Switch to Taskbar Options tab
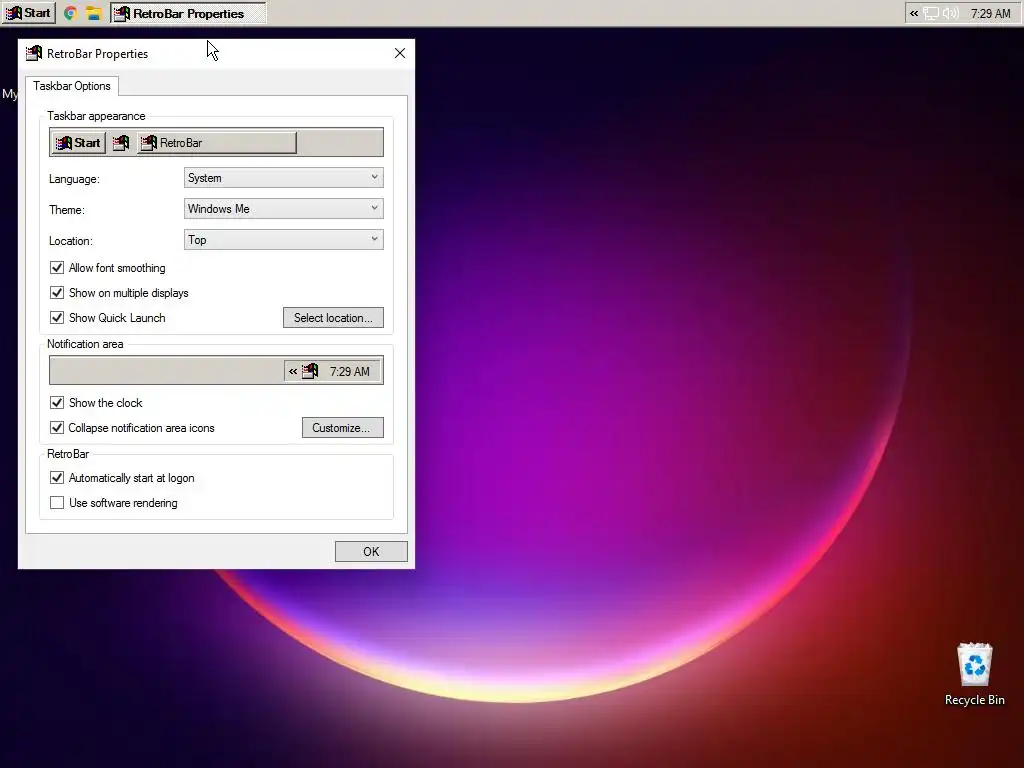1024x768 pixels. (x=72, y=86)
